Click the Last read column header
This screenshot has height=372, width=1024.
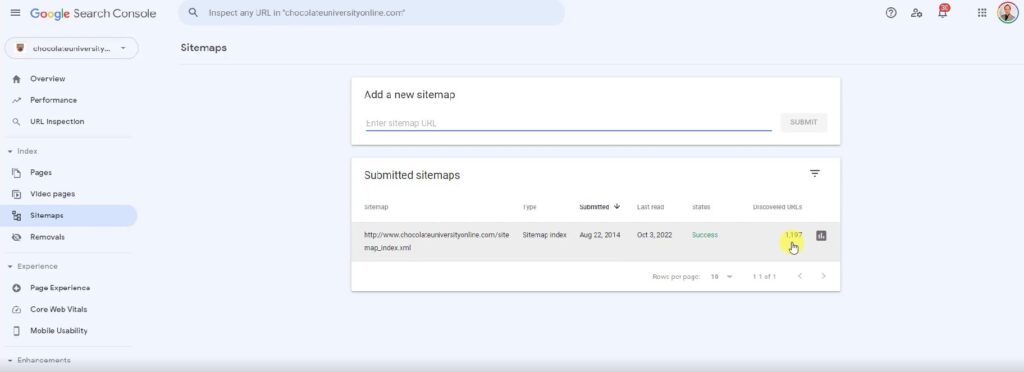[650, 207]
